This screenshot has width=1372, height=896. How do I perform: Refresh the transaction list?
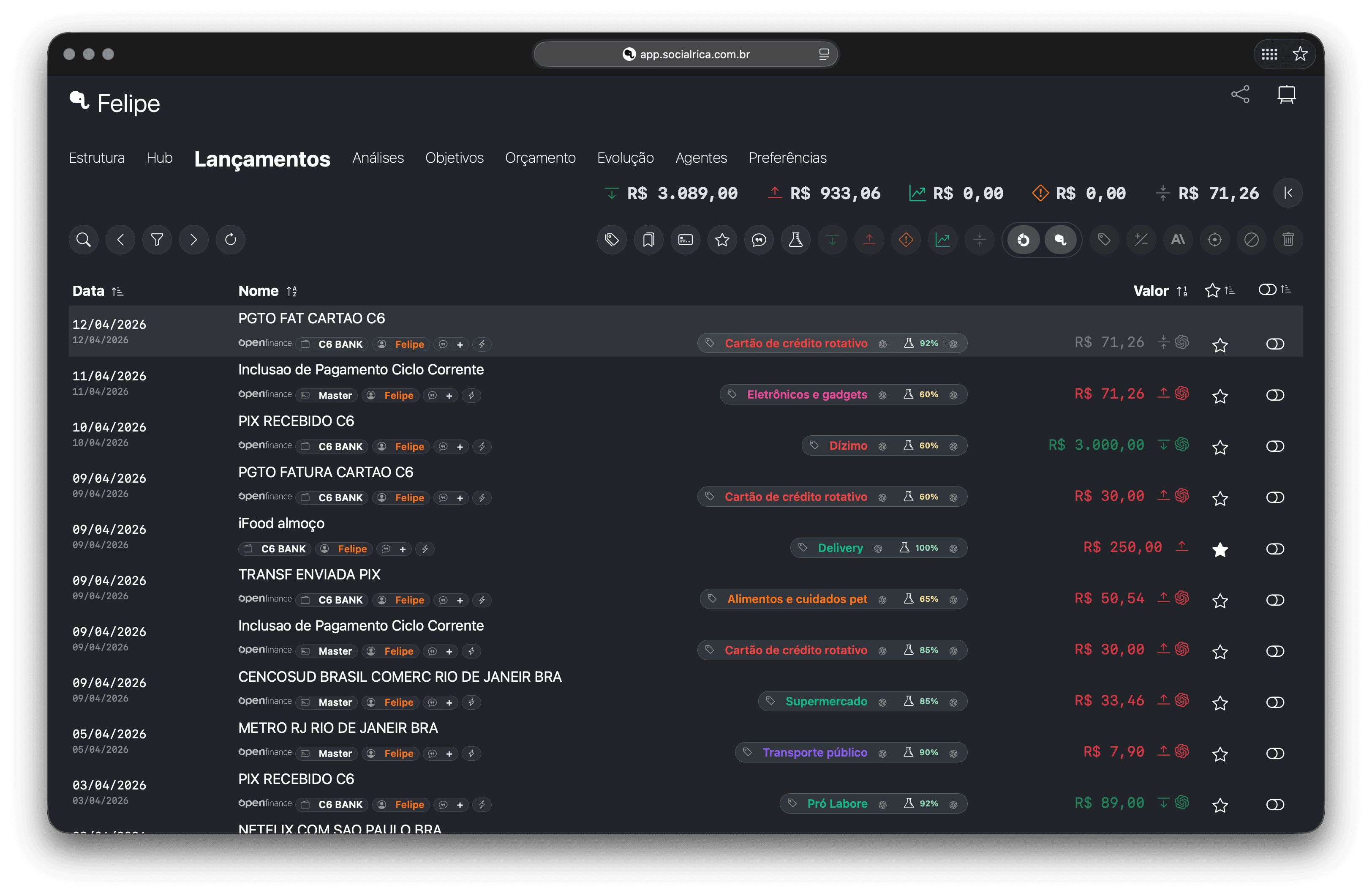(x=231, y=240)
